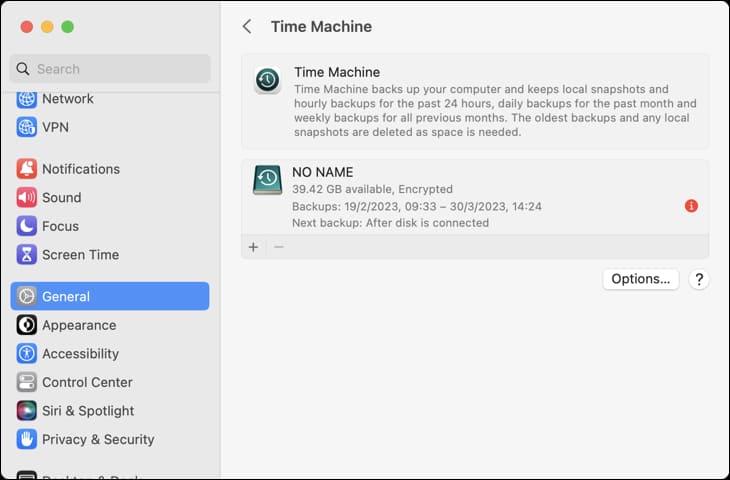This screenshot has height=480, width=730.
Task: Go back using the chevron arrow
Action: click(247, 27)
